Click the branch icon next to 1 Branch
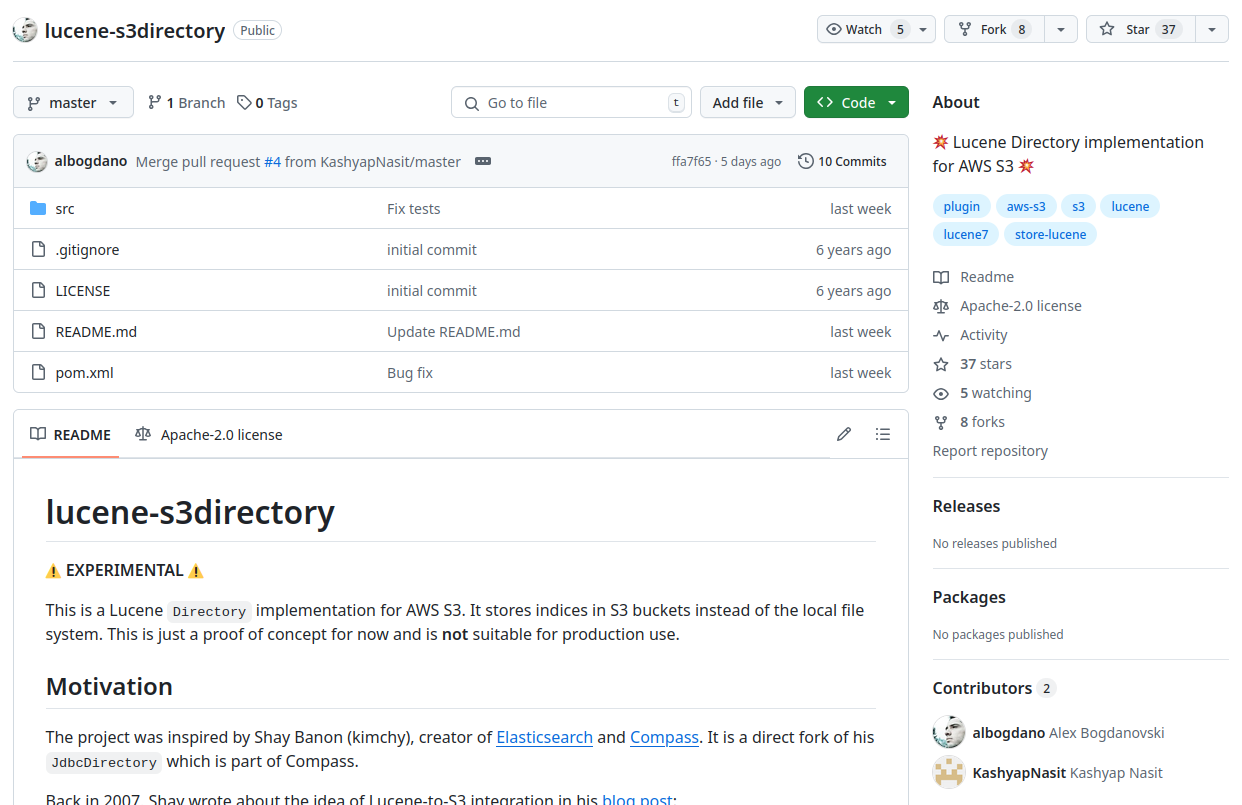Screen dimensions: 1242x805 pos(155,102)
